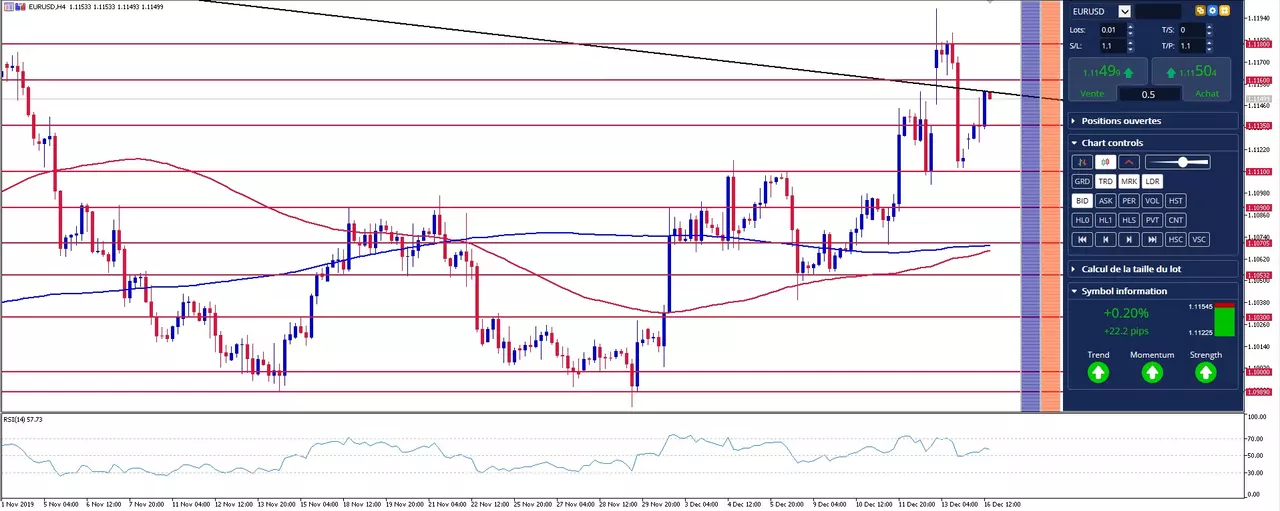This screenshot has width=1280, height=511.
Task: Toggle VSC vertical scale button
Action: tap(1200, 239)
